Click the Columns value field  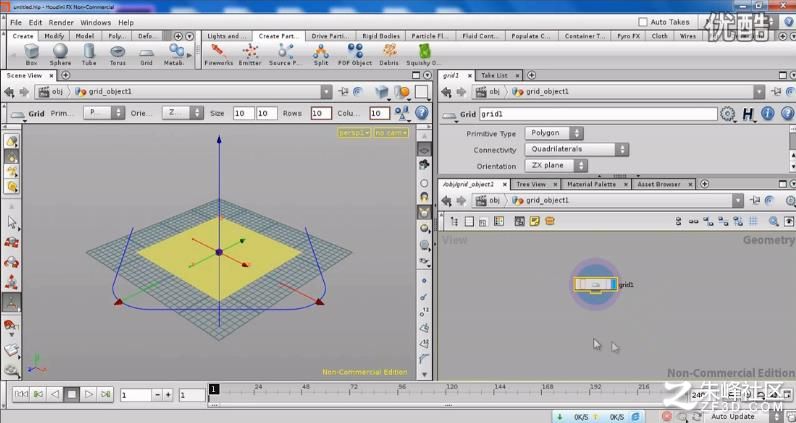click(x=379, y=113)
